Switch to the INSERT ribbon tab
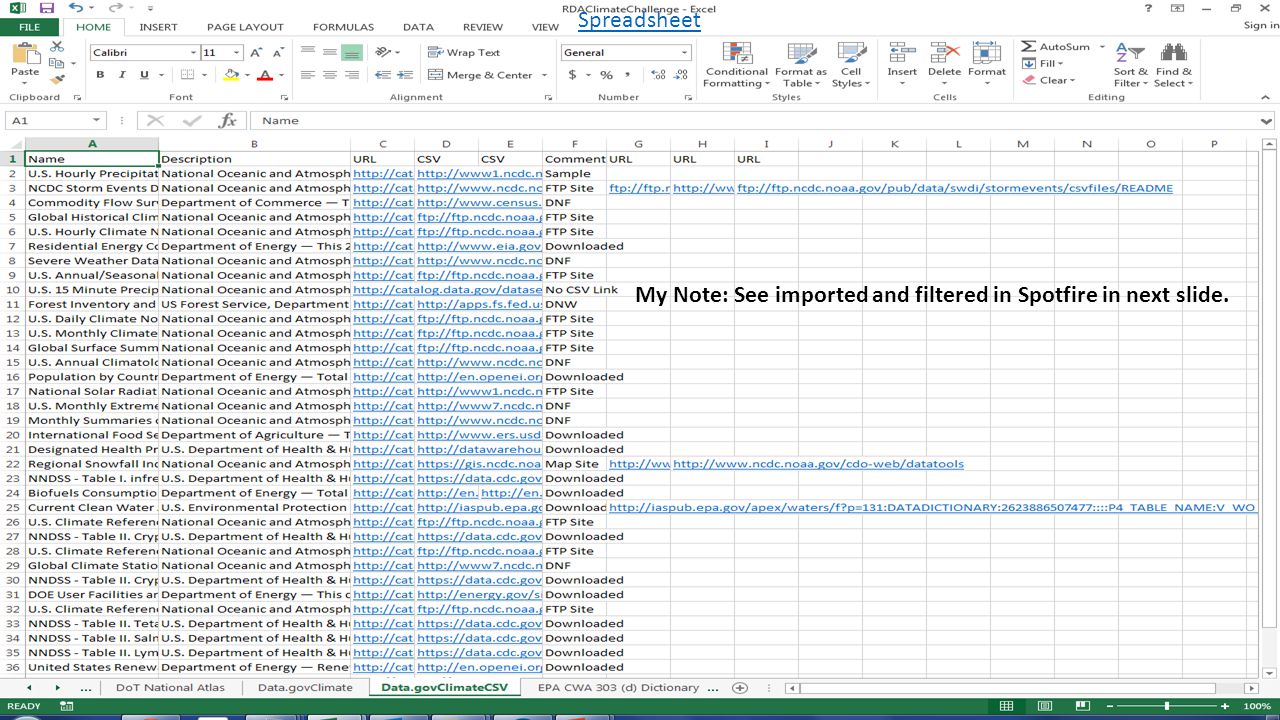Screen dimensions: 1280x720 coord(158,27)
